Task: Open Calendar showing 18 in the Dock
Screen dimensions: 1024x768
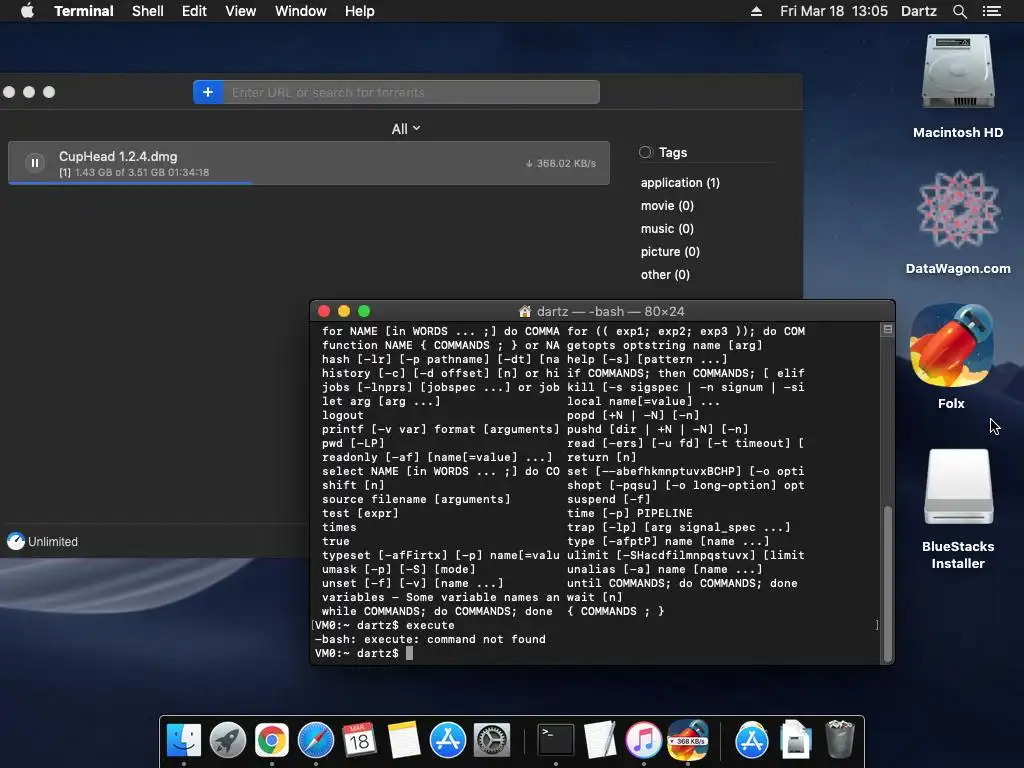Action: (359, 740)
